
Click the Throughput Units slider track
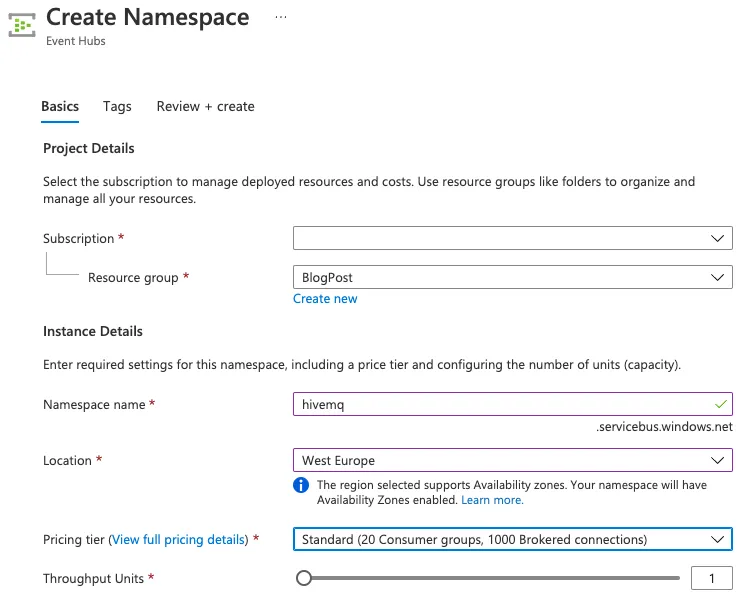pyautogui.click(x=488, y=578)
